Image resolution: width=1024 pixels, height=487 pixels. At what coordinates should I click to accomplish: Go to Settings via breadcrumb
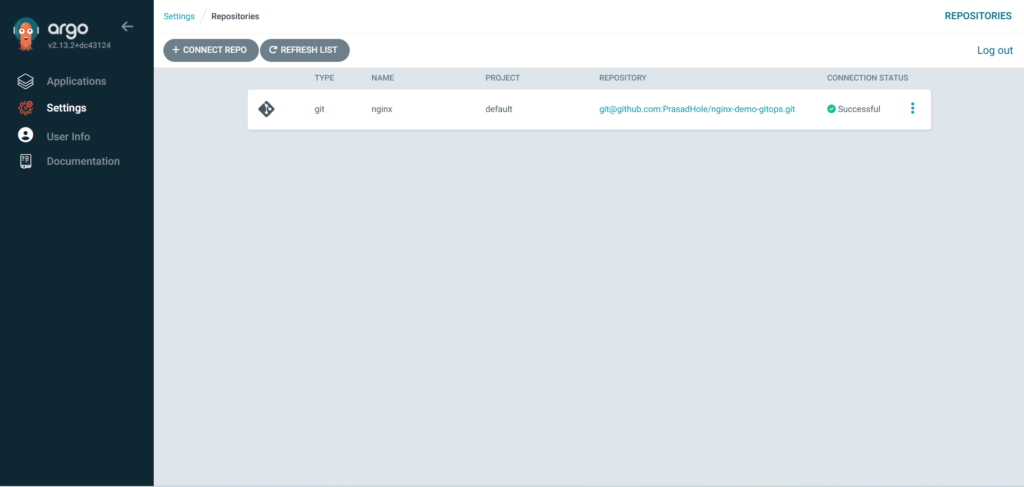pyautogui.click(x=179, y=16)
